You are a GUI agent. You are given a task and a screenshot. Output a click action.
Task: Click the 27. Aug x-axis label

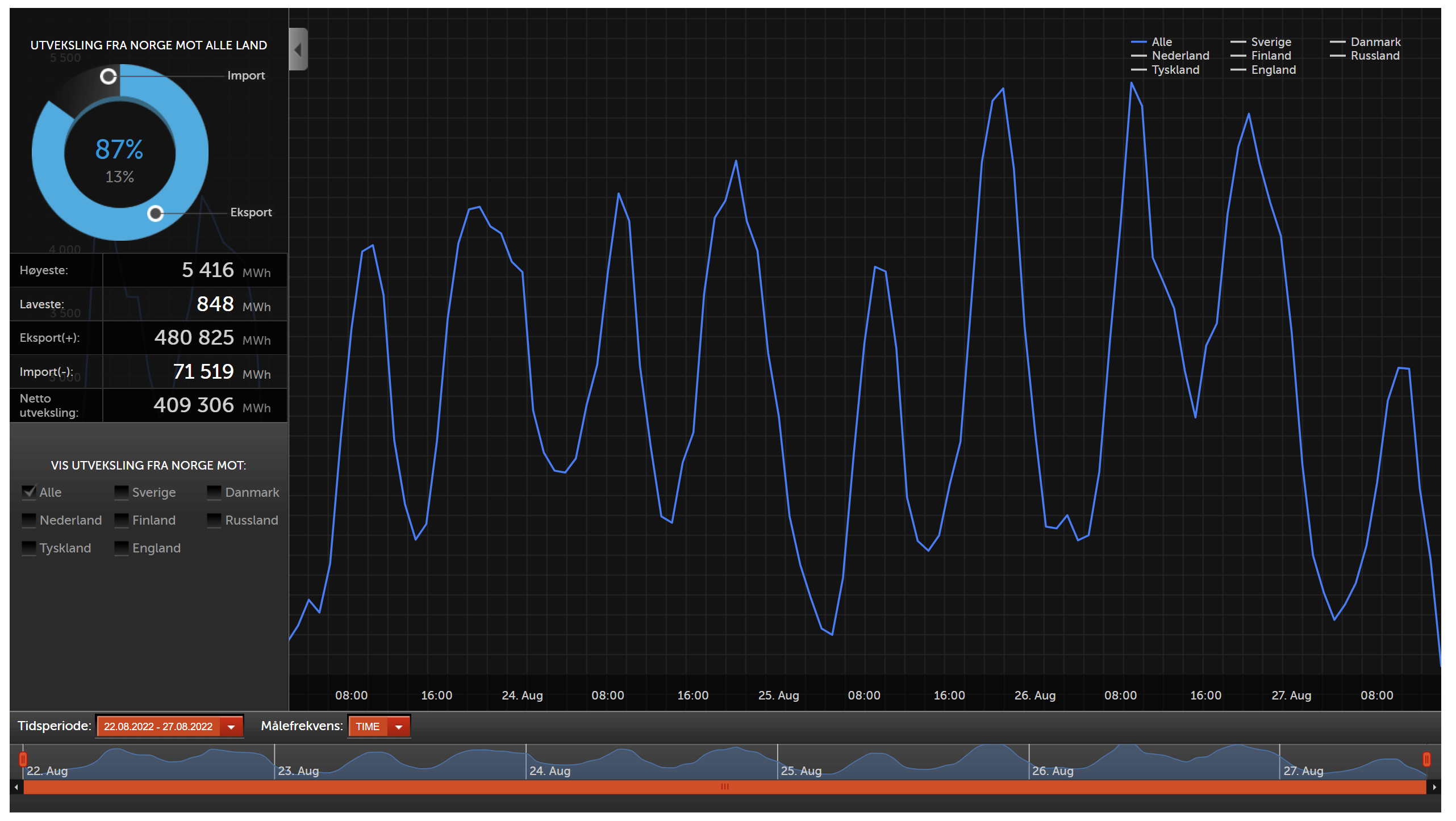1291,696
